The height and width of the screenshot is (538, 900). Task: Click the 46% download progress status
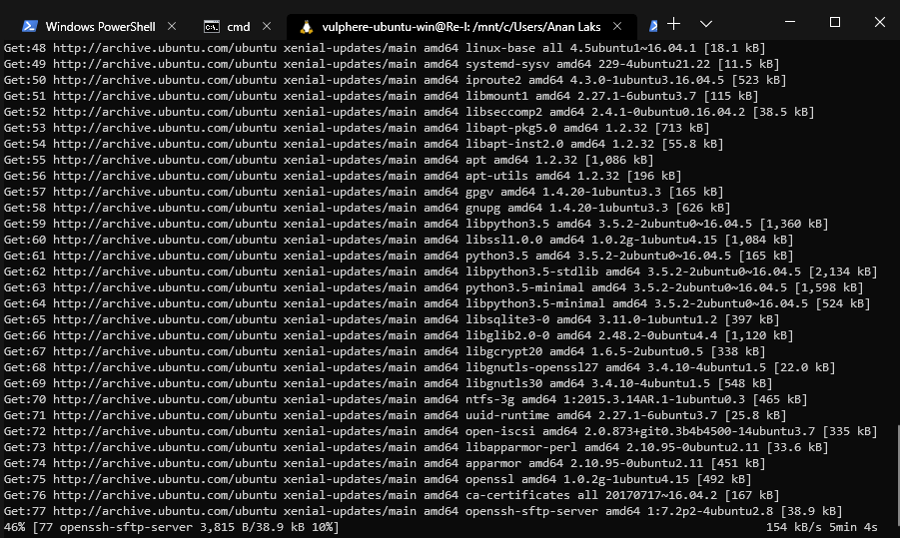171,527
